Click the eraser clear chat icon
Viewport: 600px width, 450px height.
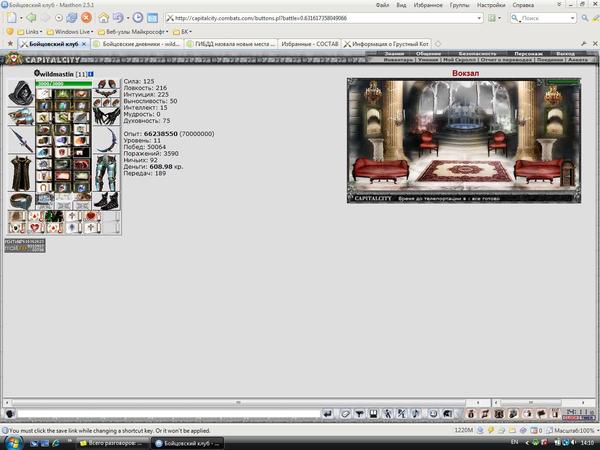(346, 414)
